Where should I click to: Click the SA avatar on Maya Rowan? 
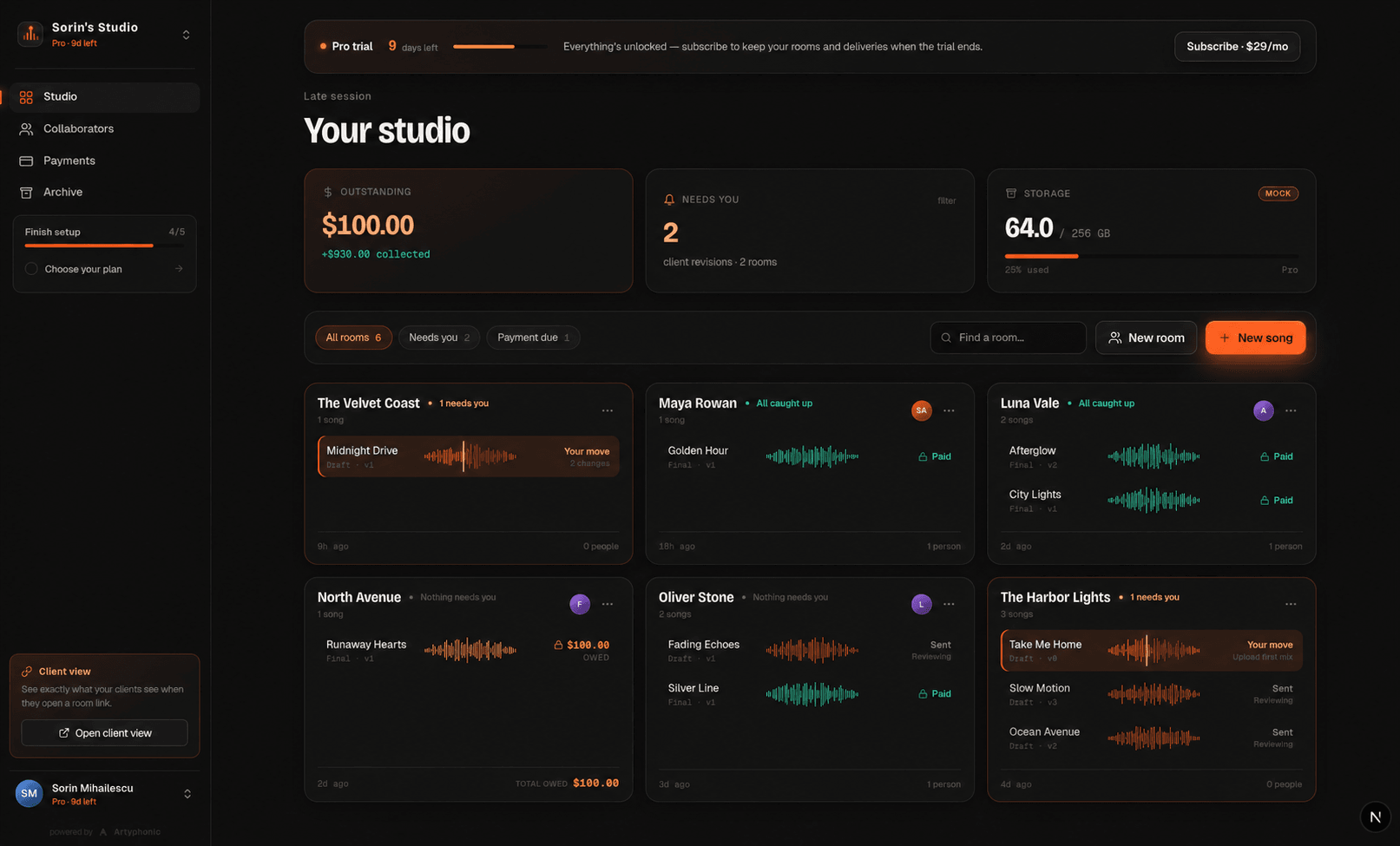pyautogui.click(x=922, y=410)
